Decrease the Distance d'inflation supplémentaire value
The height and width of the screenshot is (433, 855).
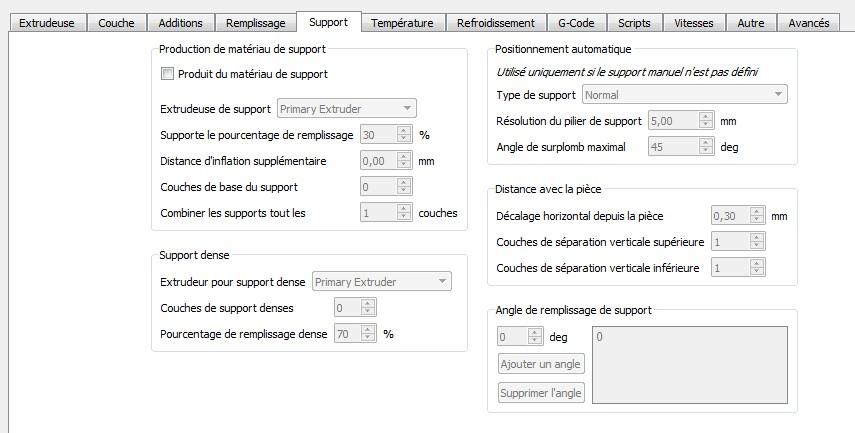(404, 165)
